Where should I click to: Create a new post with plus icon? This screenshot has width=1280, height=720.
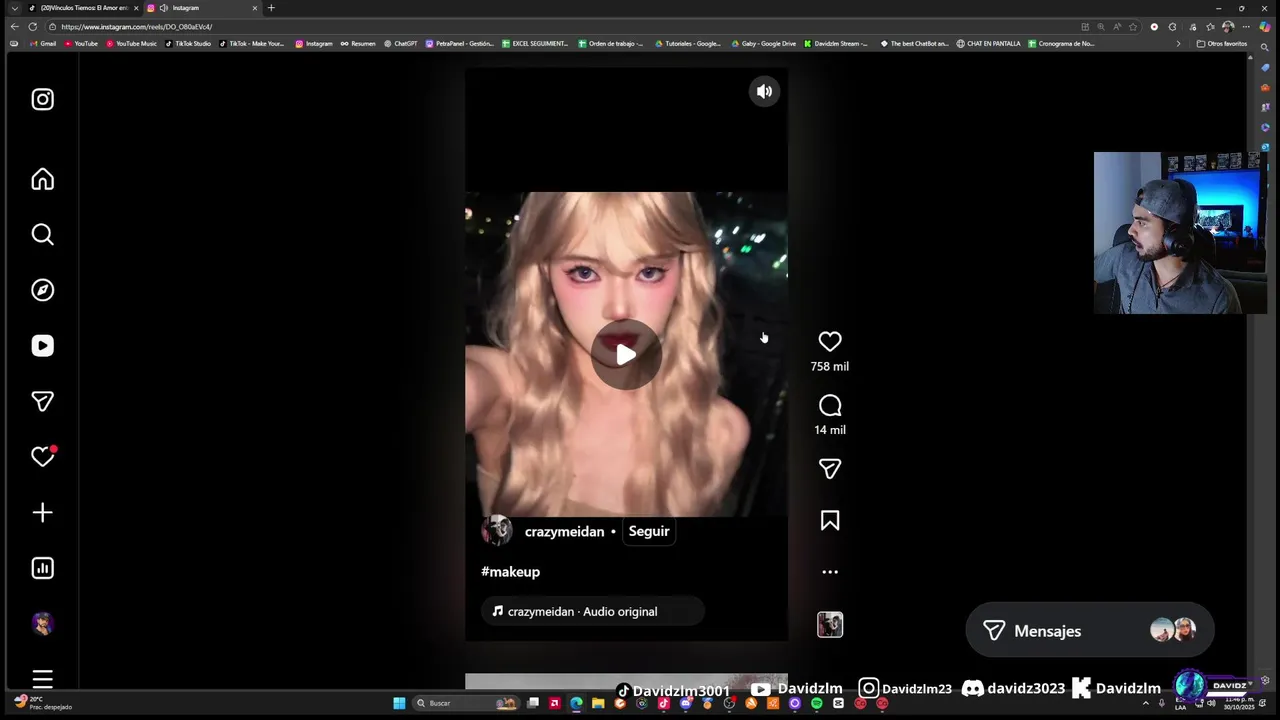[42, 513]
